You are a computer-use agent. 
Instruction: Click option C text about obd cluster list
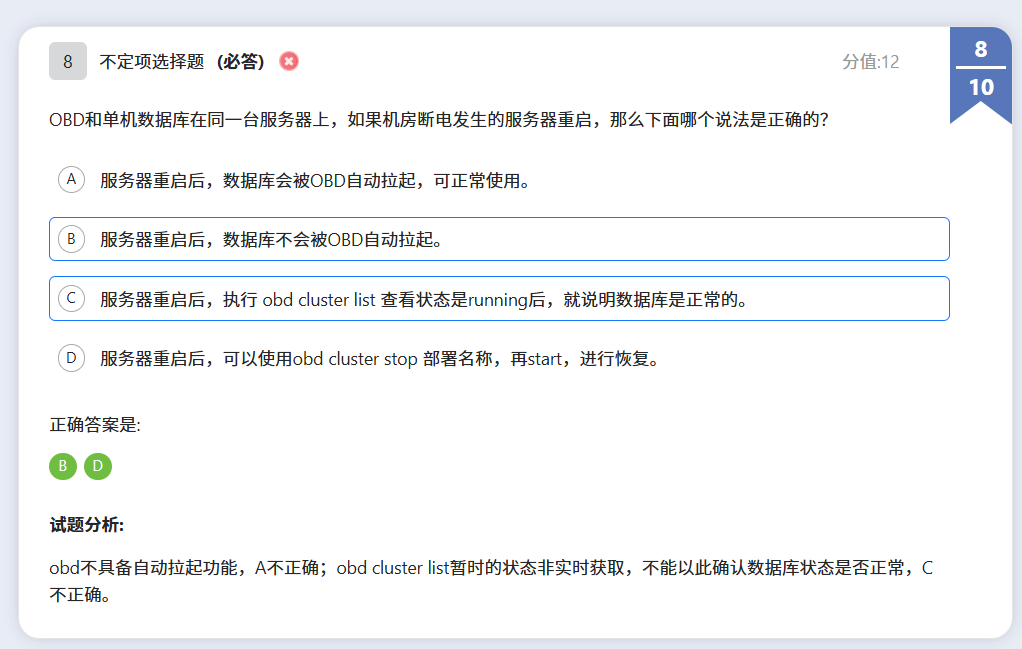(x=424, y=299)
